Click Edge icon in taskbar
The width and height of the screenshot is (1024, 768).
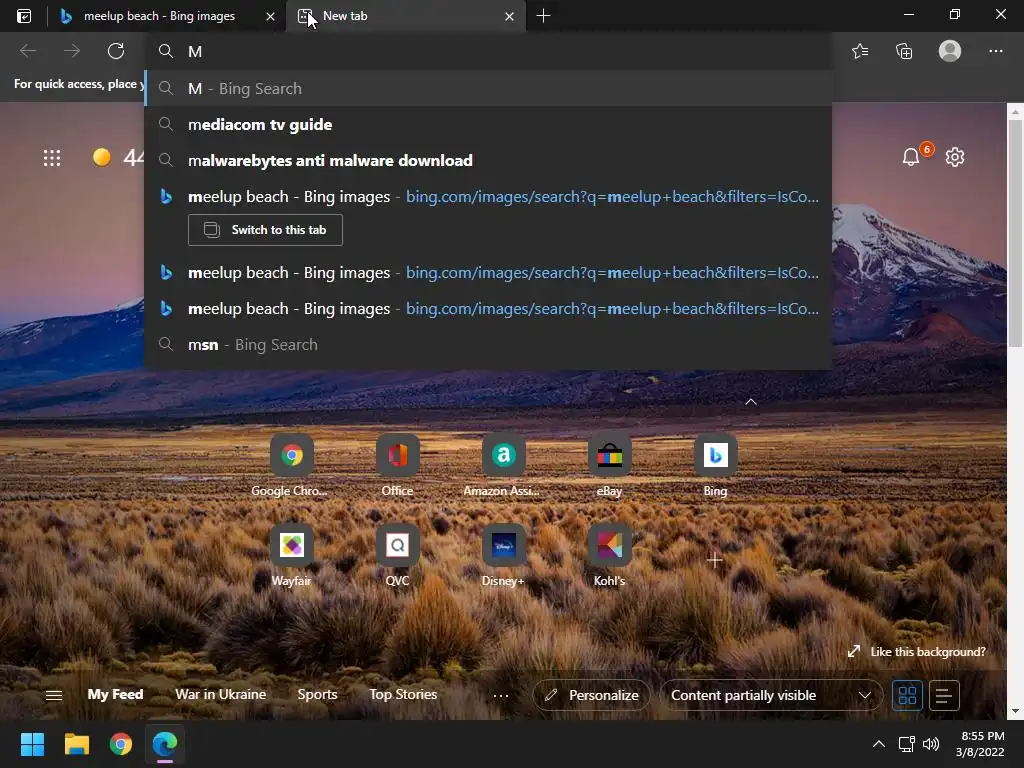point(165,744)
